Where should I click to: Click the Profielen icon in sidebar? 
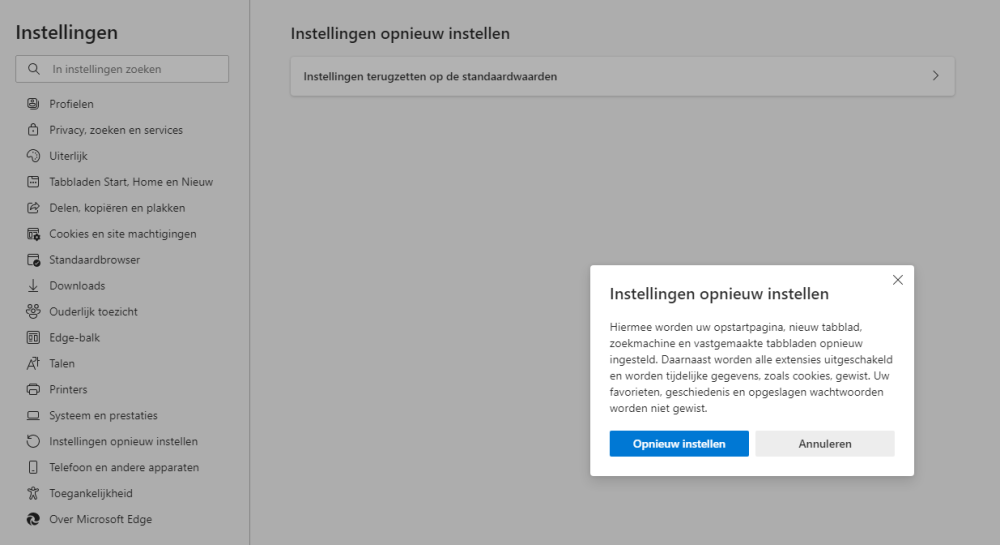pyautogui.click(x=33, y=104)
